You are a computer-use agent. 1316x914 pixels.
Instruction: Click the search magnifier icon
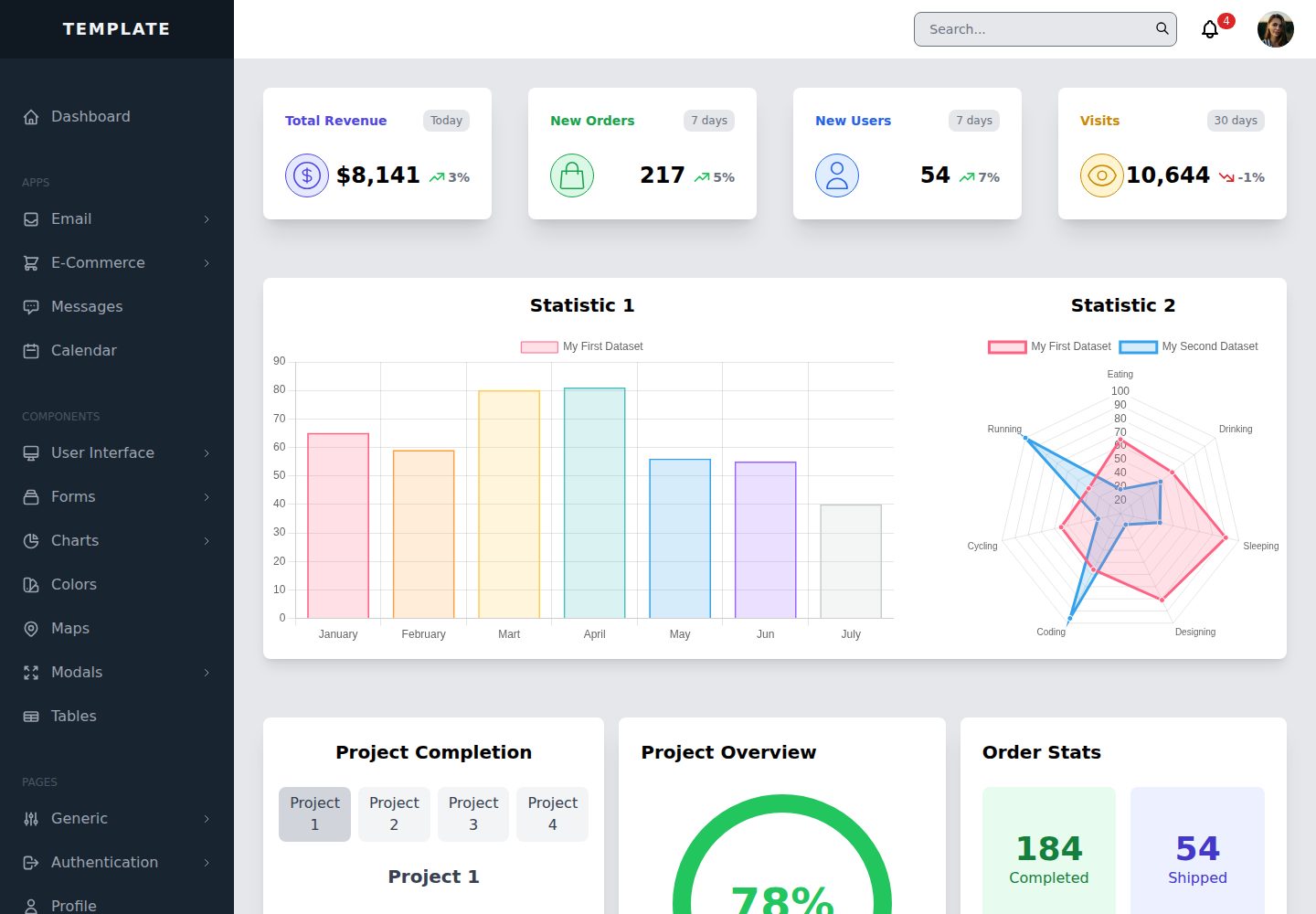pyautogui.click(x=1162, y=28)
